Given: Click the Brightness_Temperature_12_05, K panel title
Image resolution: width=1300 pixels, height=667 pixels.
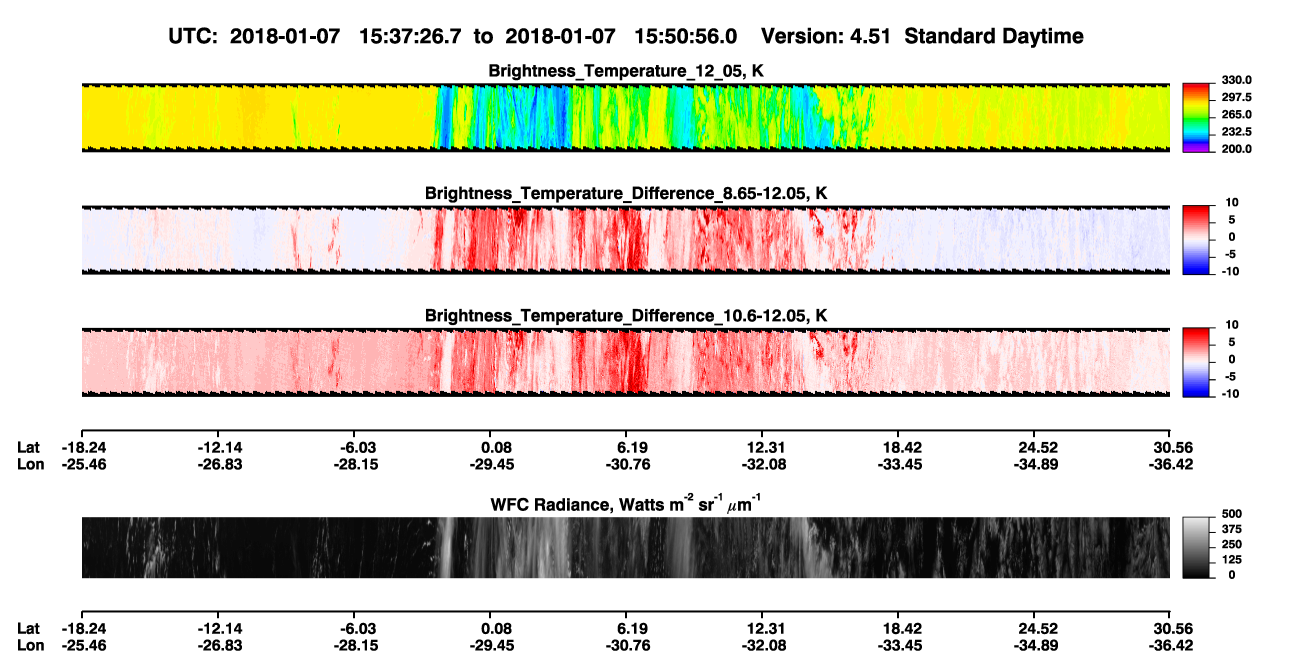Looking at the screenshot, I should pos(626,71).
